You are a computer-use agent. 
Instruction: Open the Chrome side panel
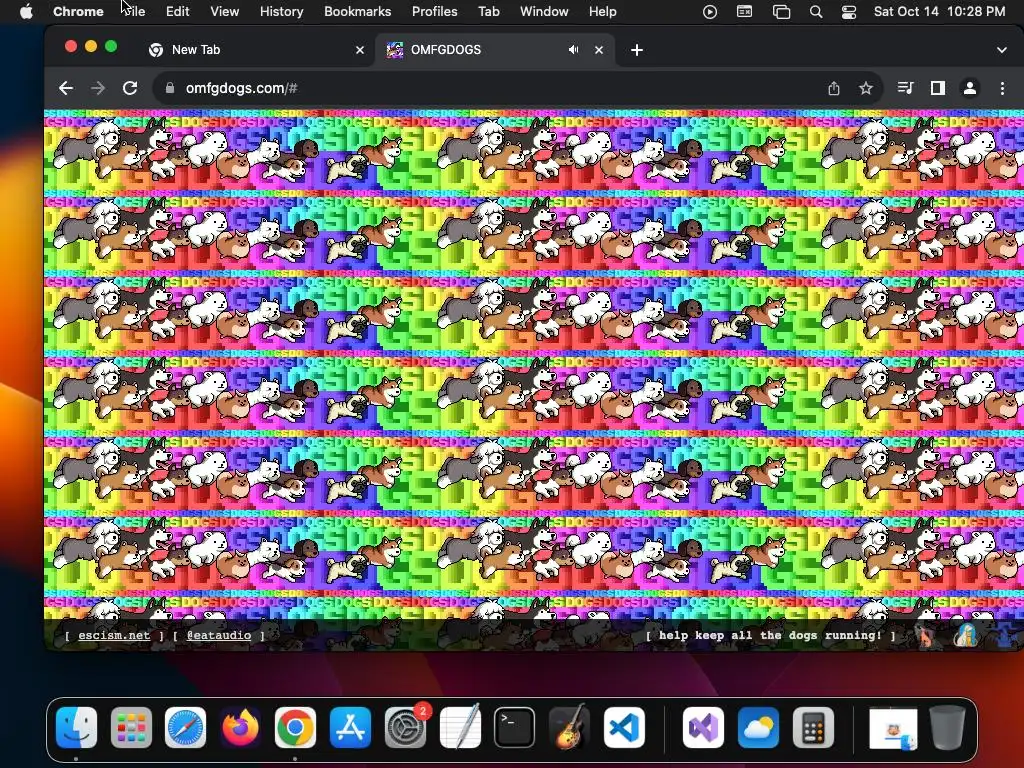click(x=938, y=88)
